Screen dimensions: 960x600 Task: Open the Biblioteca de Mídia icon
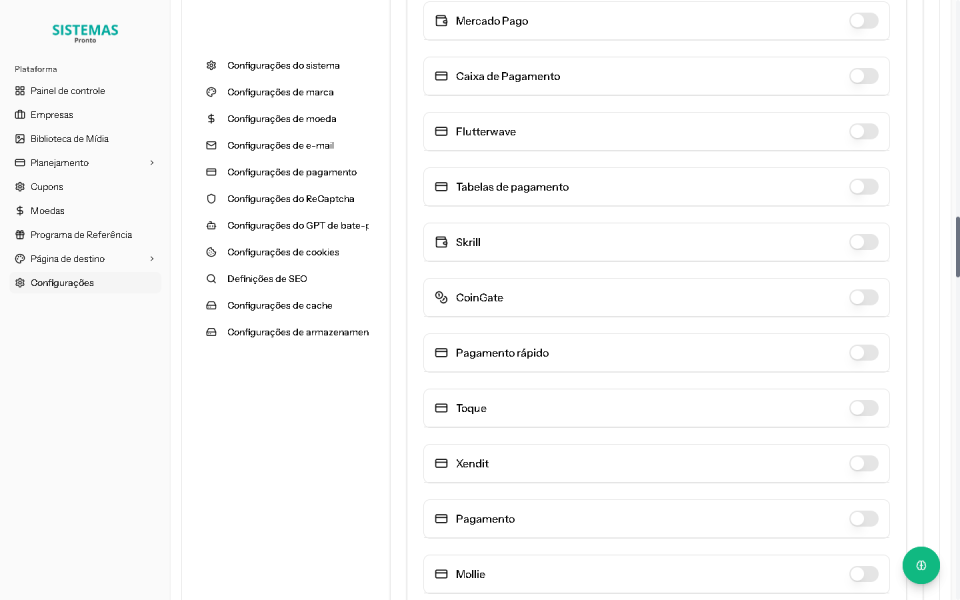point(21,138)
